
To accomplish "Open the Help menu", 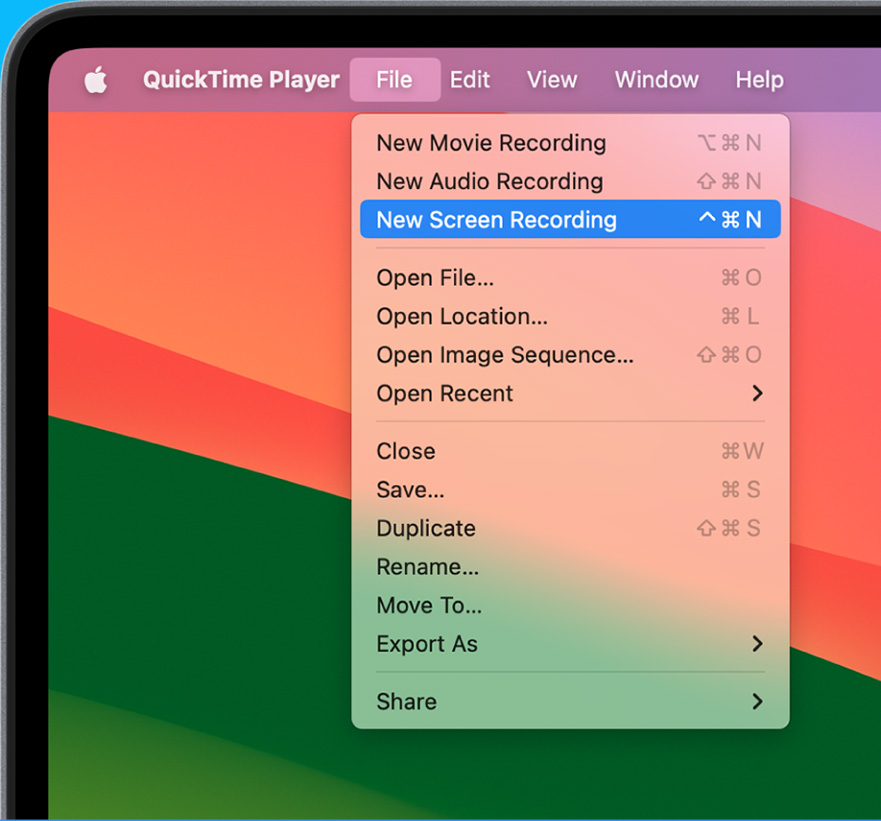I will pyautogui.click(x=759, y=80).
